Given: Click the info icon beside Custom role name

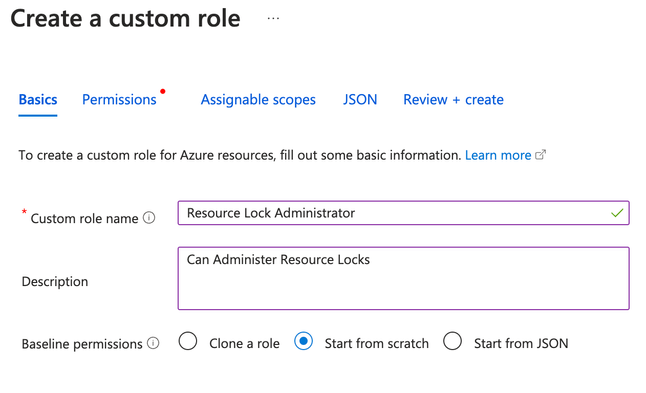Looking at the screenshot, I should 149,218.
